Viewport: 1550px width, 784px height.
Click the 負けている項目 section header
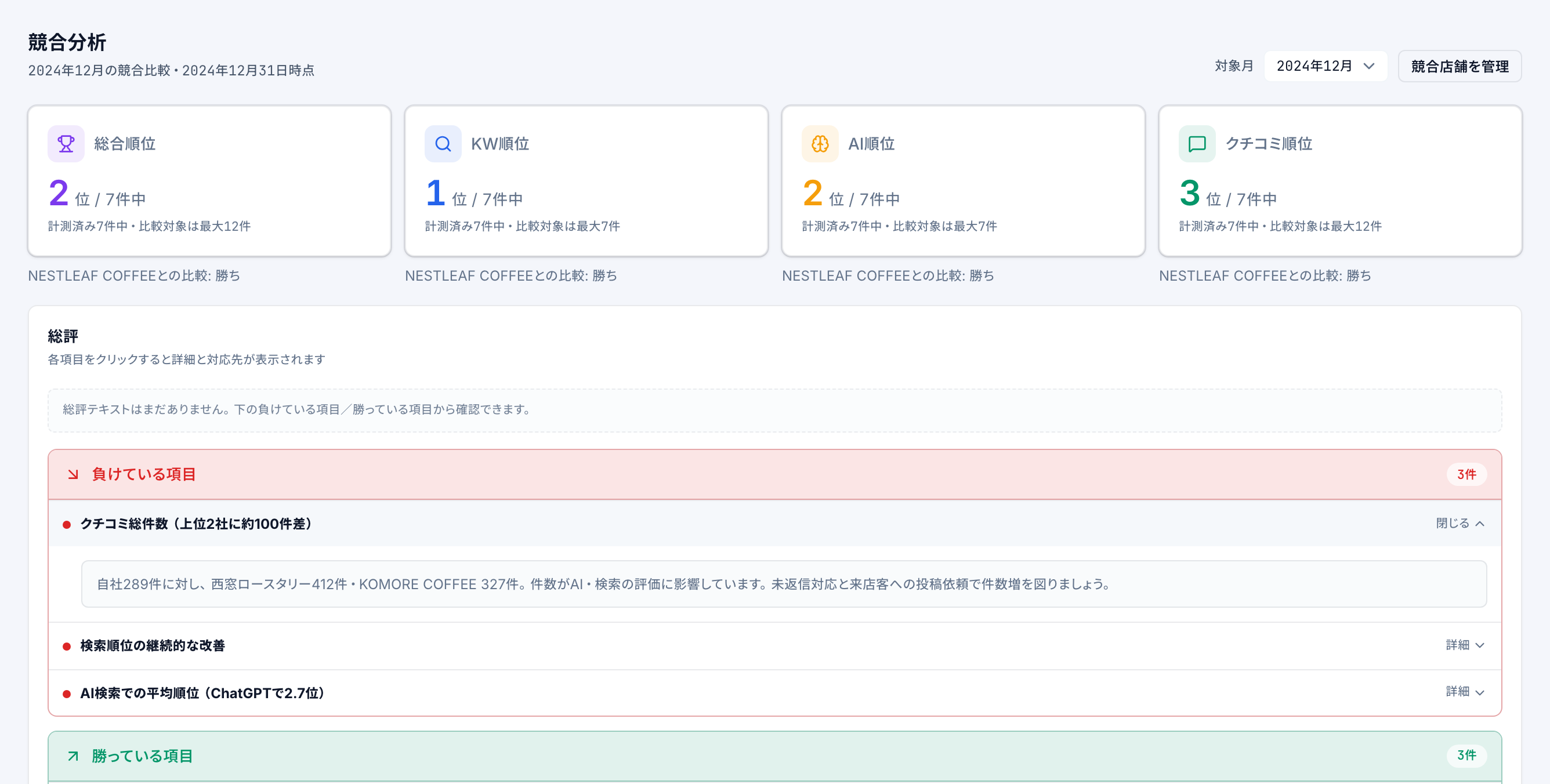point(775,475)
